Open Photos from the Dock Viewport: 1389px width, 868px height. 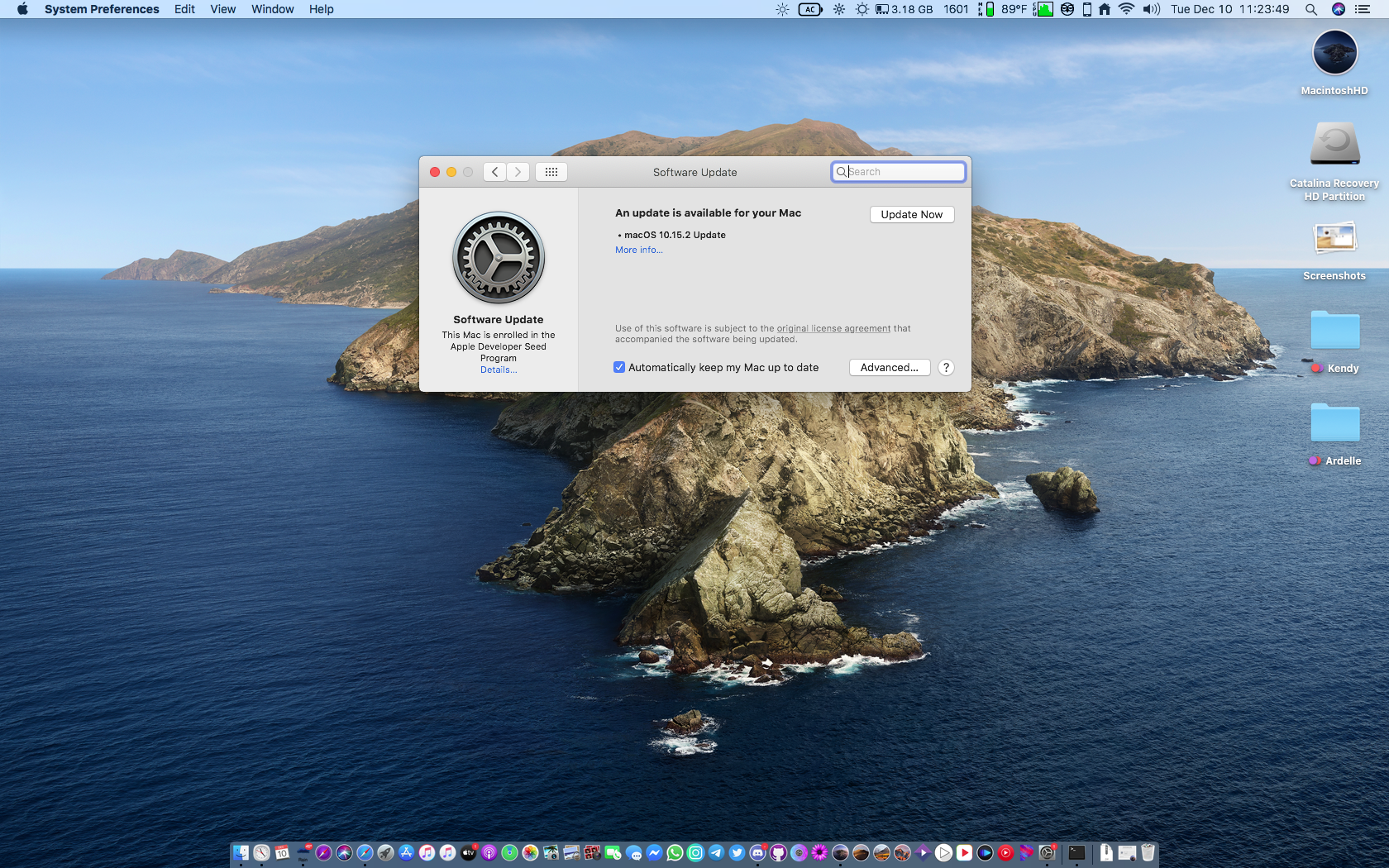click(x=530, y=852)
